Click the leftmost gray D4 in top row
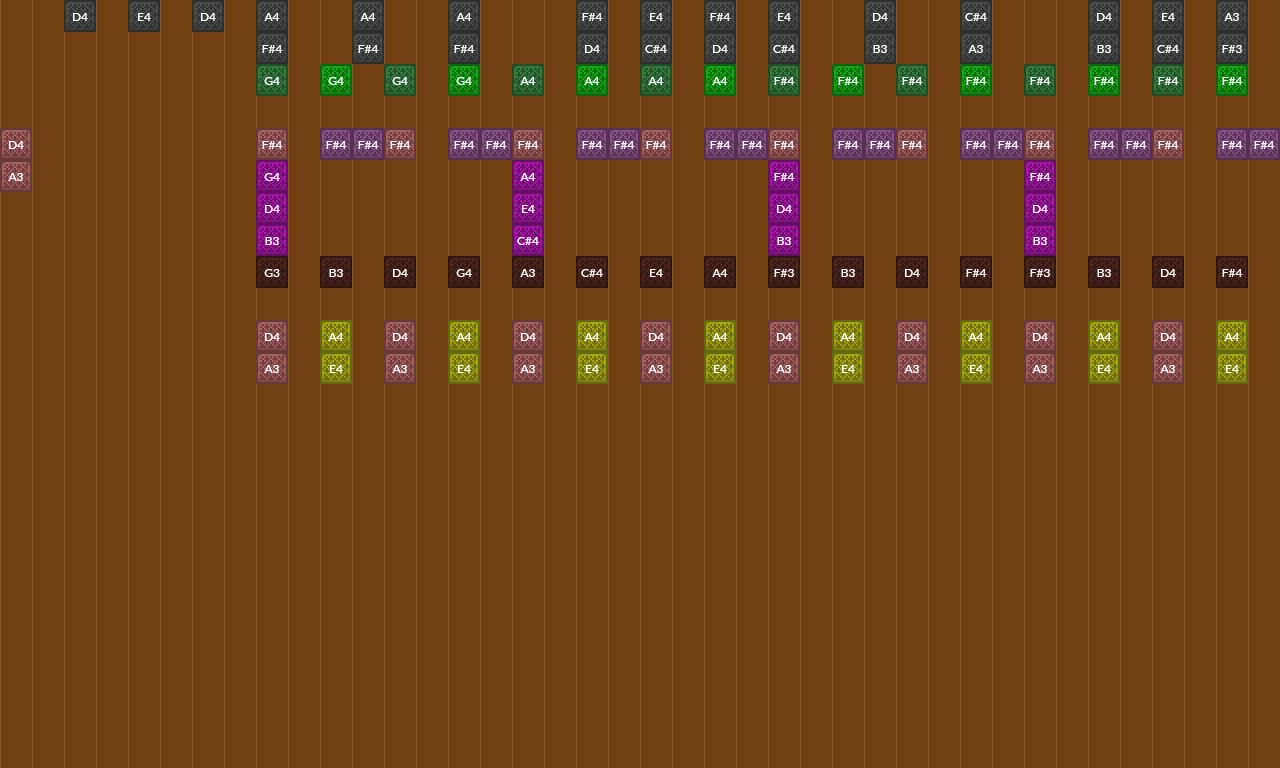 click(x=80, y=17)
